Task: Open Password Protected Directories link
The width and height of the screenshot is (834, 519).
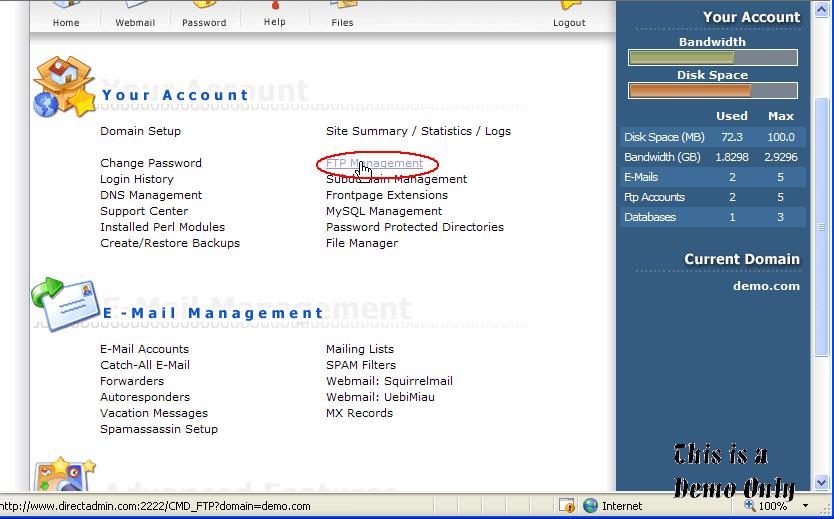Action: [415, 227]
